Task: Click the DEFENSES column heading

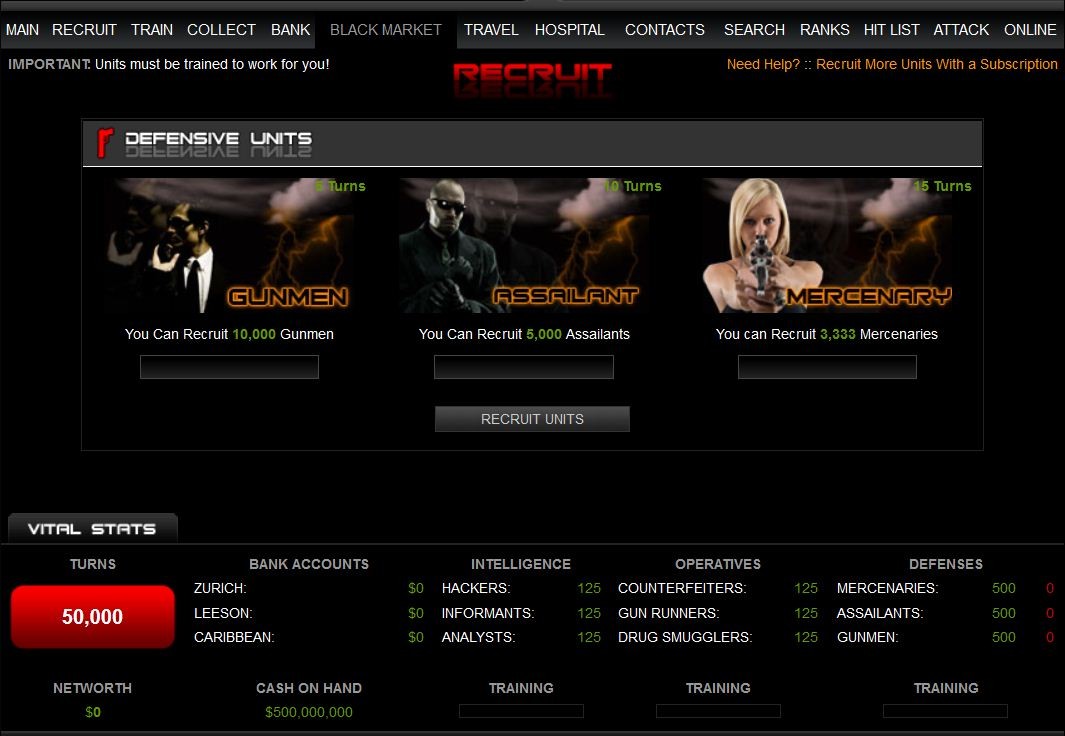Action: tap(946, 564)
